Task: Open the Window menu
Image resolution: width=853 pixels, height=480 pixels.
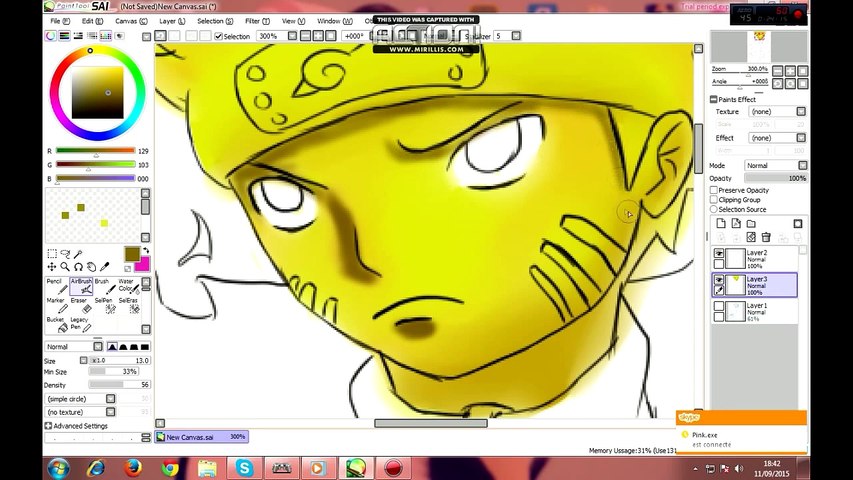Action: (x=335, y=21)
